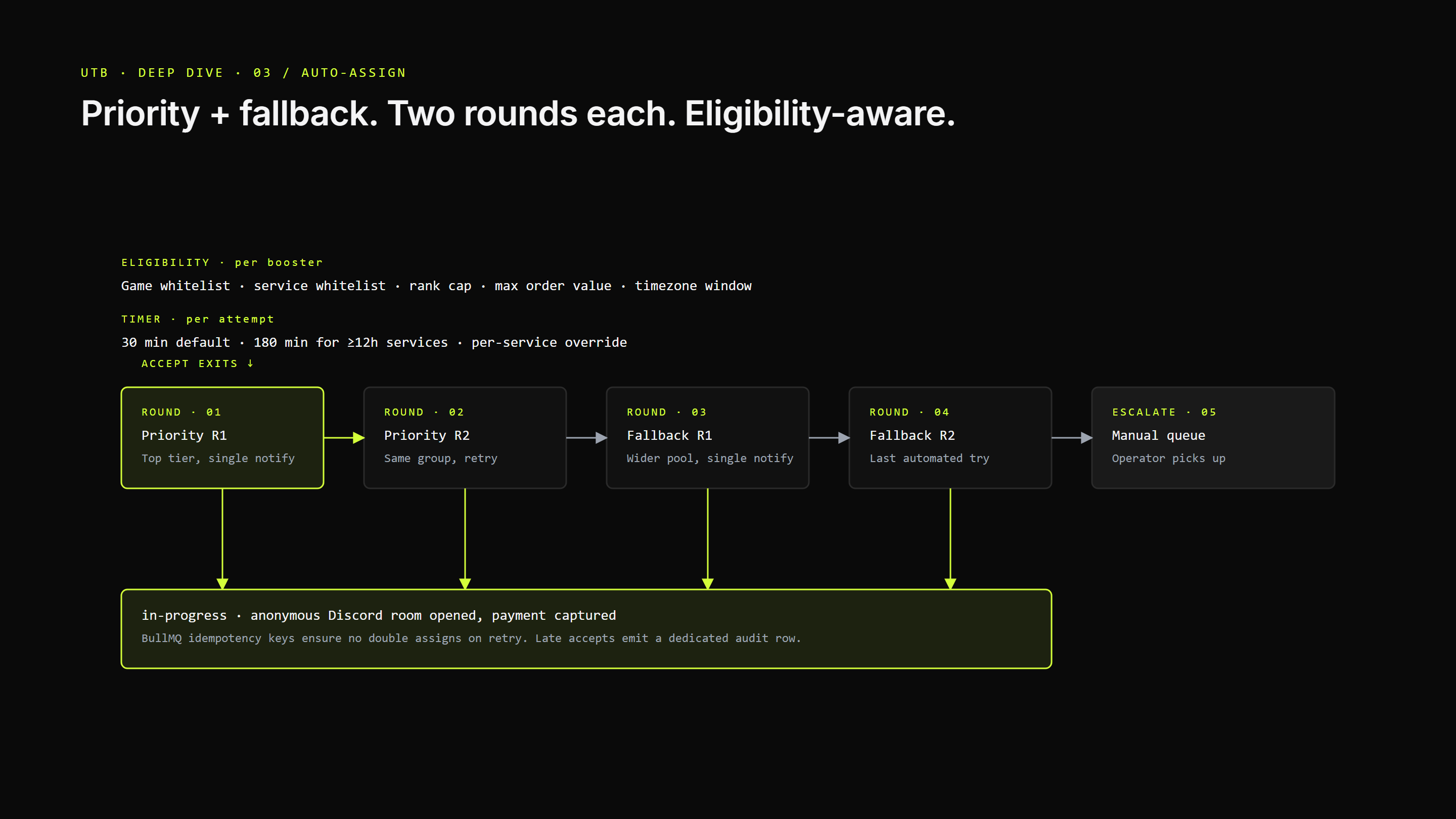Click the 'ROUND · 02' label
Screen dimensions: 1456x819
tap(424, 412)
